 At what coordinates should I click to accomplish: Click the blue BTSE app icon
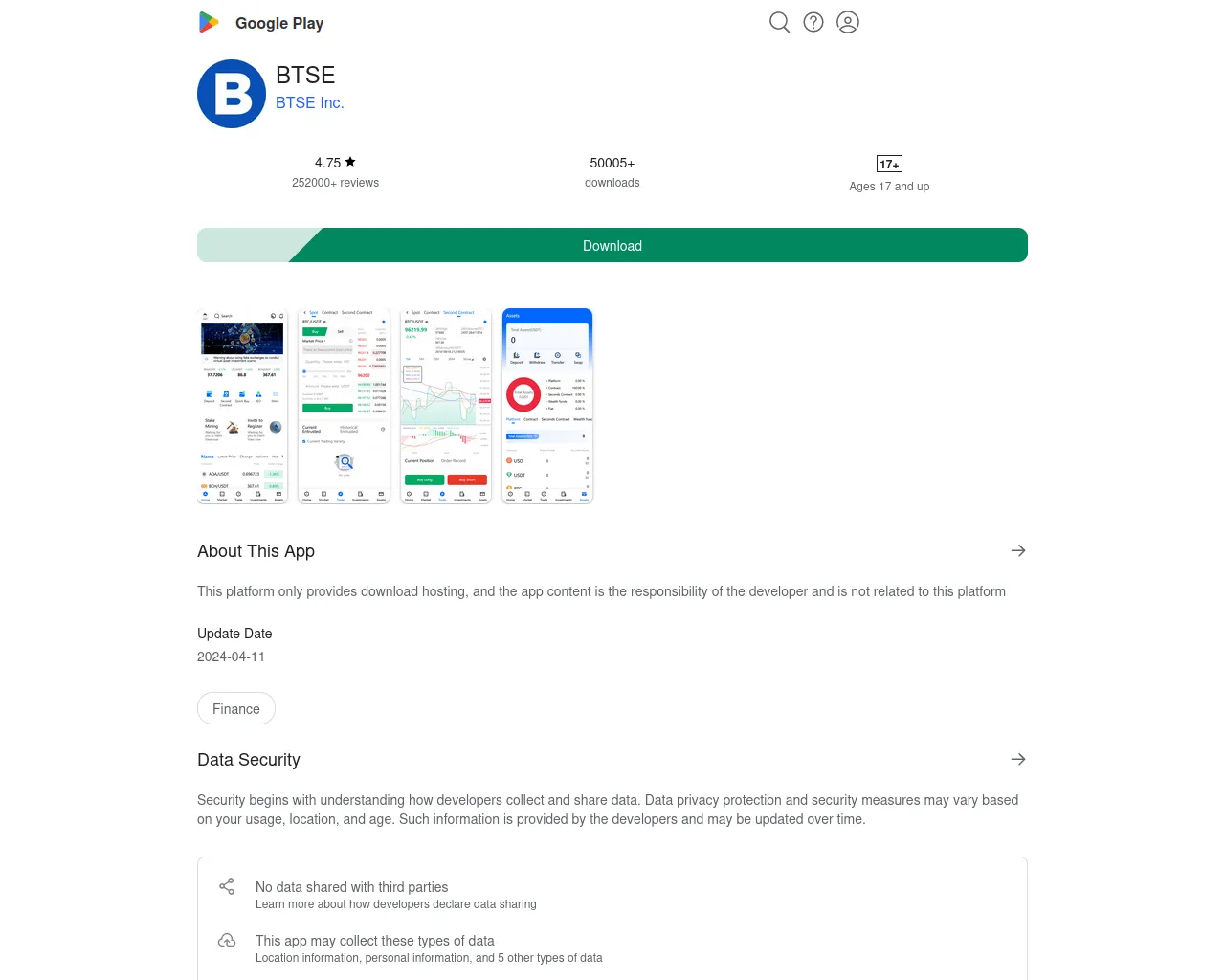[x=232, y=94]
